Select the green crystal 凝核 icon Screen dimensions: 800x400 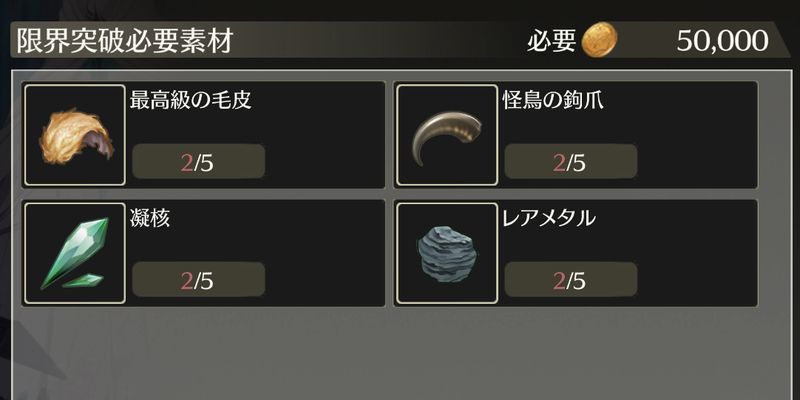click(75, 254)
